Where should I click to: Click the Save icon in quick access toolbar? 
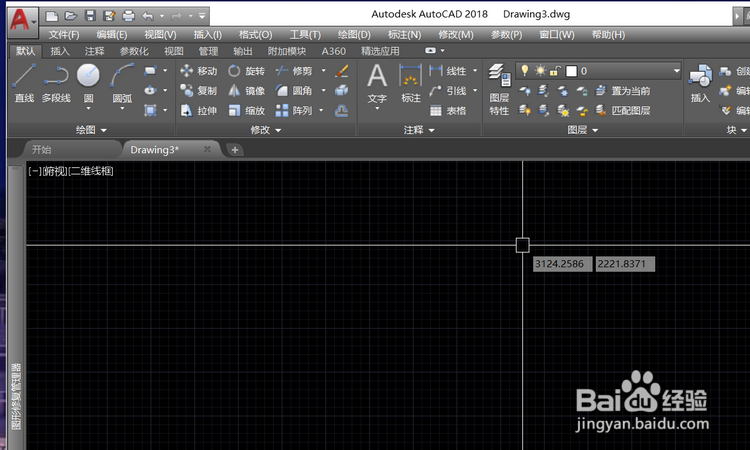point(90,16)
